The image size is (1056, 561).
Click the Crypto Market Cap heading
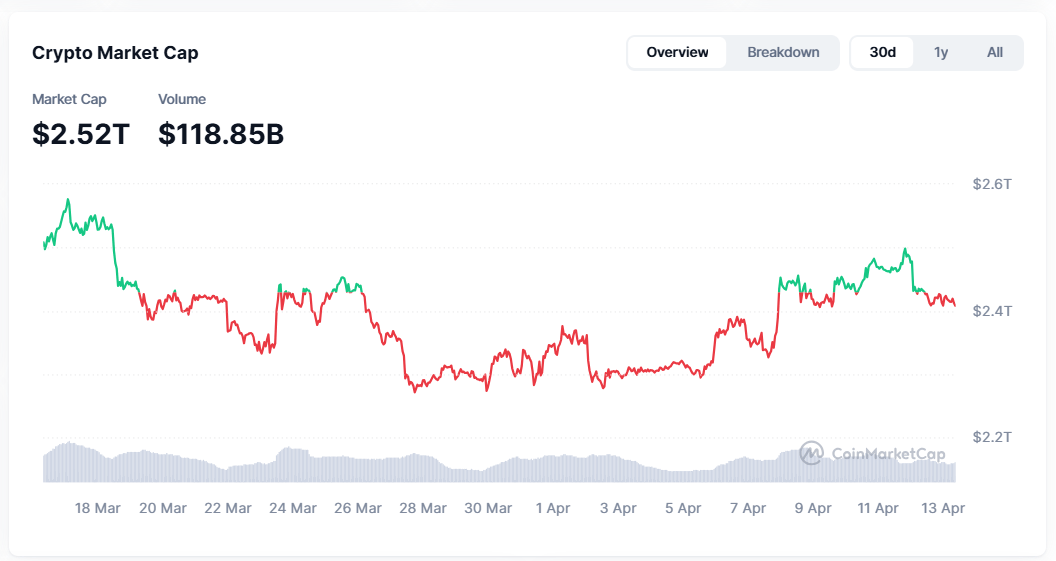click(x=115, y=53)
